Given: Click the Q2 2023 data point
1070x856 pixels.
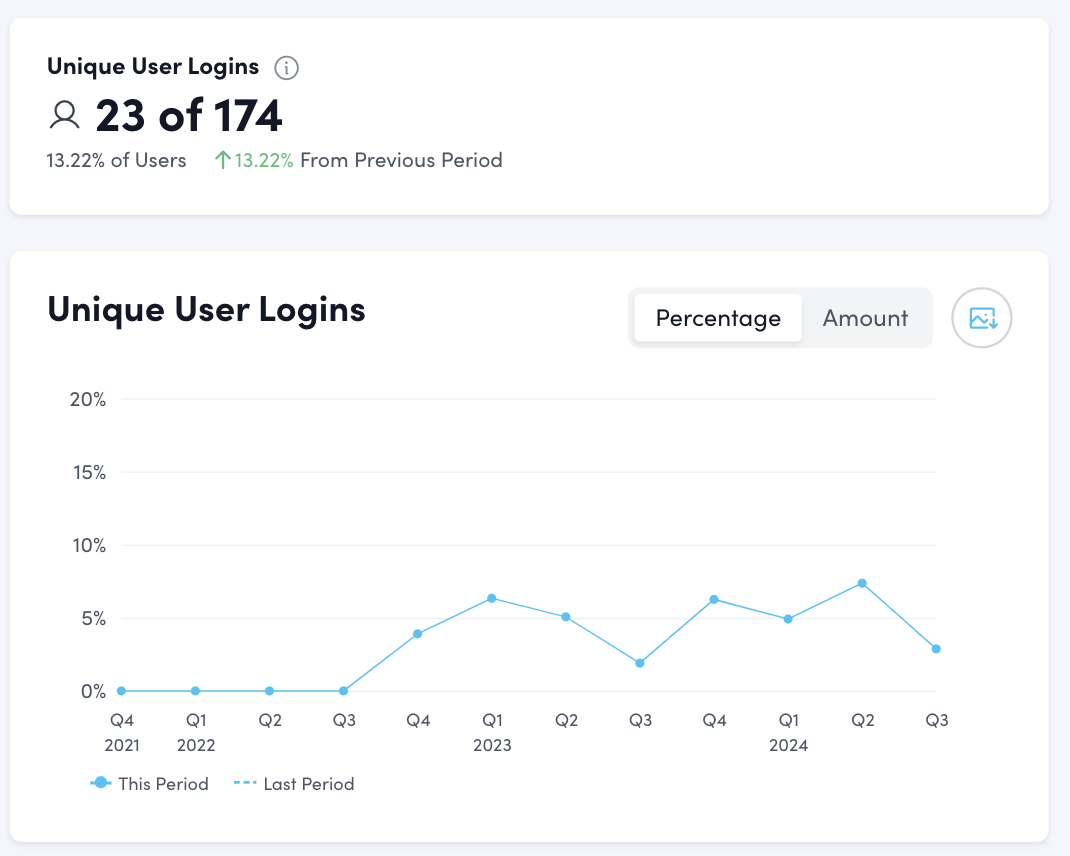Looking at the screenshot, I should click(x=566, y=617).
